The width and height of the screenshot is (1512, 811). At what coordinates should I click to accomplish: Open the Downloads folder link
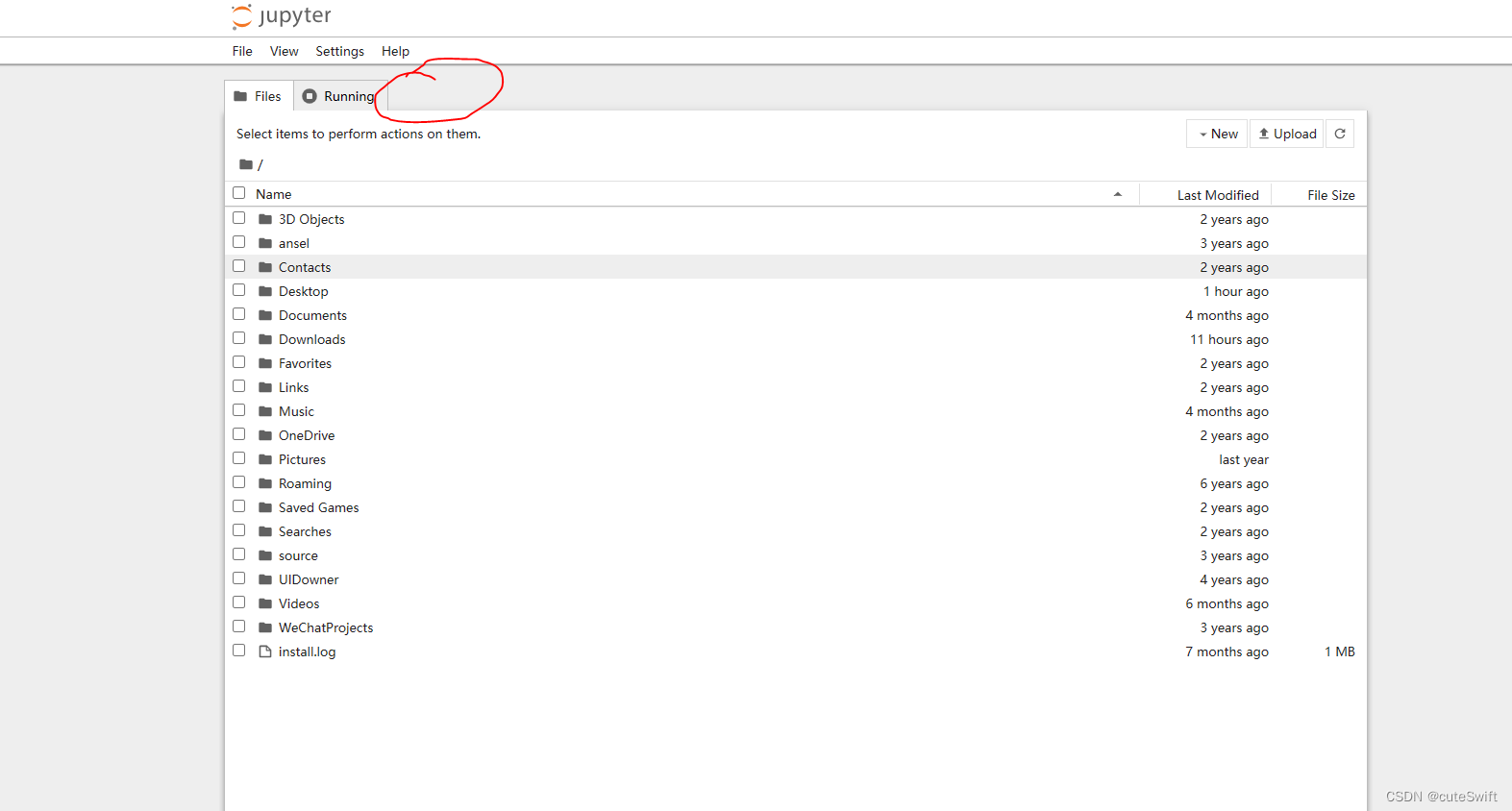[312, 339]
